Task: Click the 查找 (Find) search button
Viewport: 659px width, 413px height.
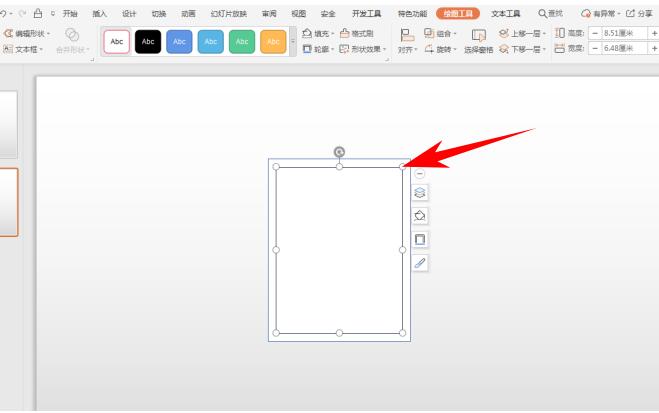Action: tap(550, 14)
